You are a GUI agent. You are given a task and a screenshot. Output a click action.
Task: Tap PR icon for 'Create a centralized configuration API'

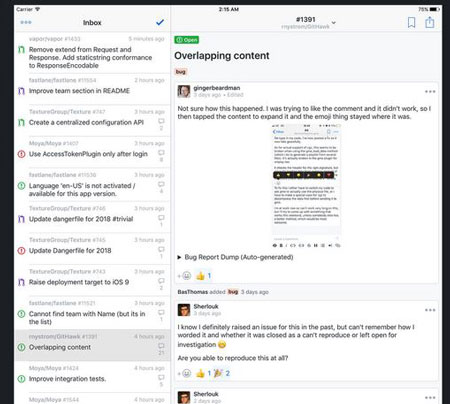[21, 123]
